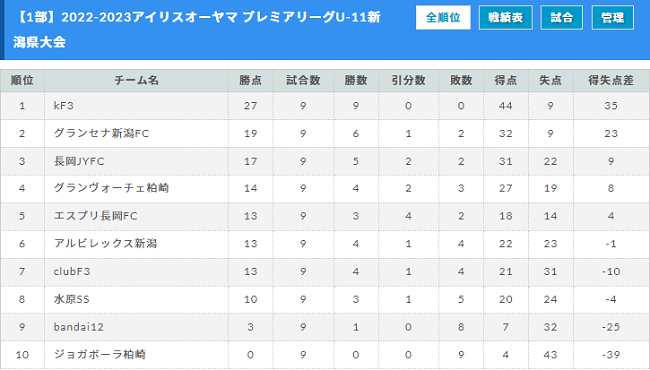Screen dimensions: 650x370
Task: Open the 試合 tab
Action: (x=562, y=17)
